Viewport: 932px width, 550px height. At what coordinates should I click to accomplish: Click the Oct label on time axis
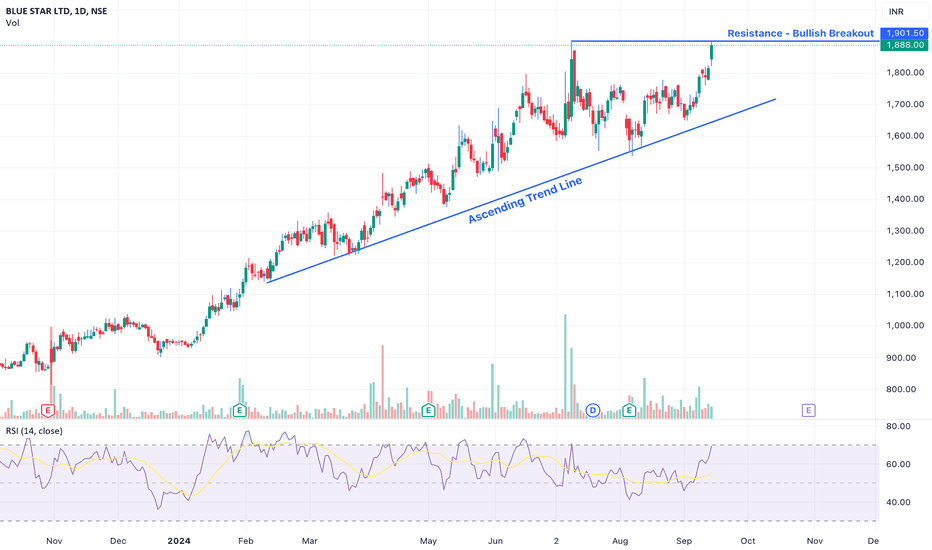[x=748, y=541]
